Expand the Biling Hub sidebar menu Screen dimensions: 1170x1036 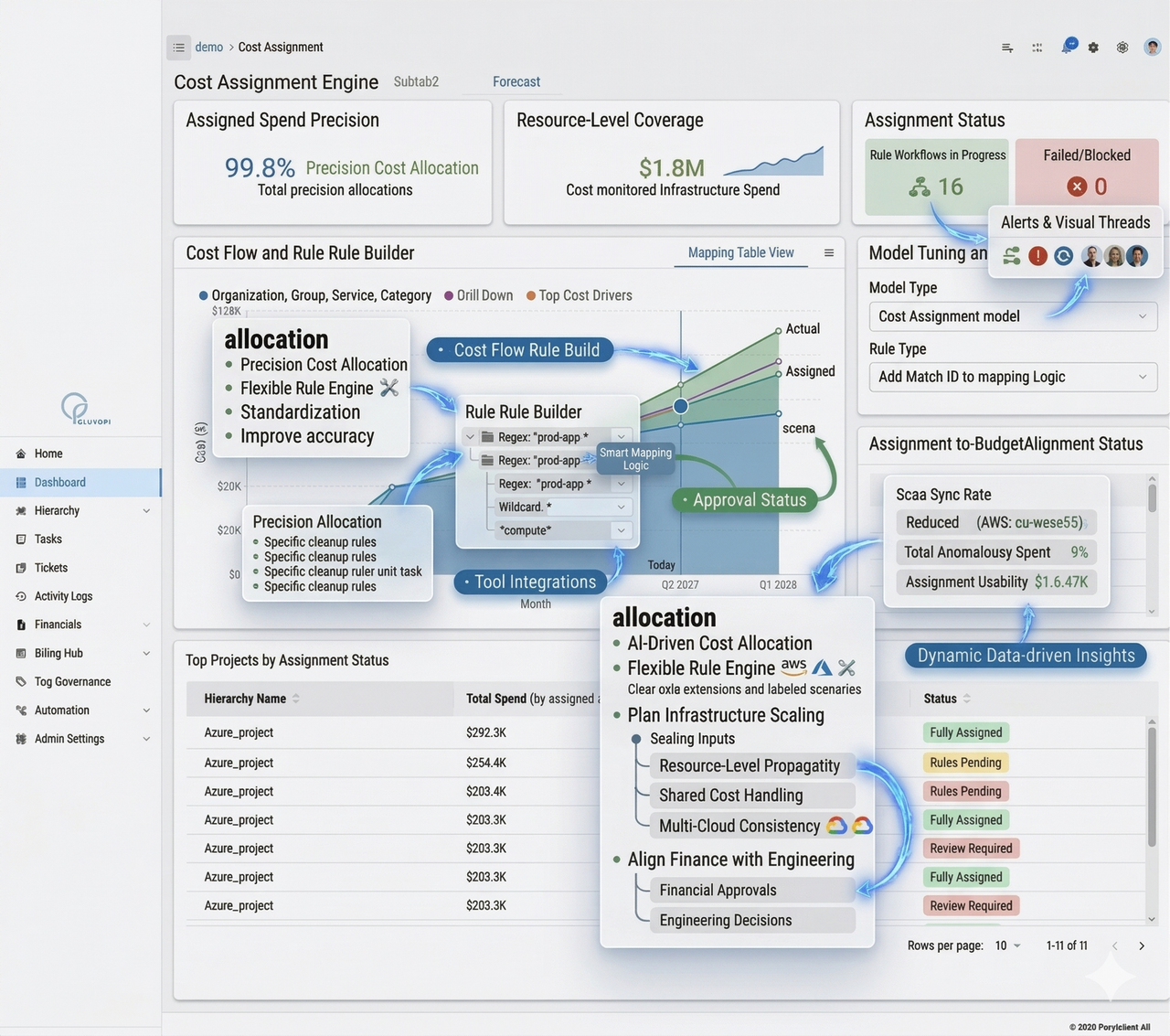tap(146, 654)
